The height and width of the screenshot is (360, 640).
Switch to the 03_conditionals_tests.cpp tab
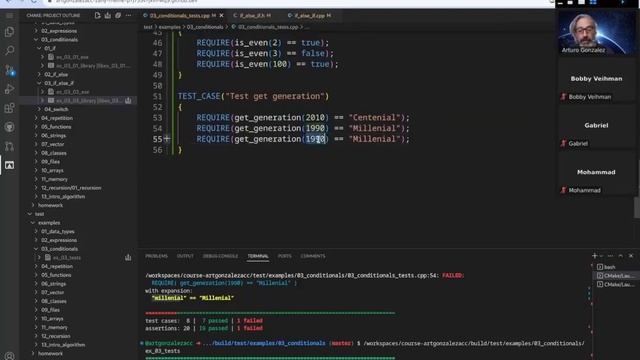180,16
